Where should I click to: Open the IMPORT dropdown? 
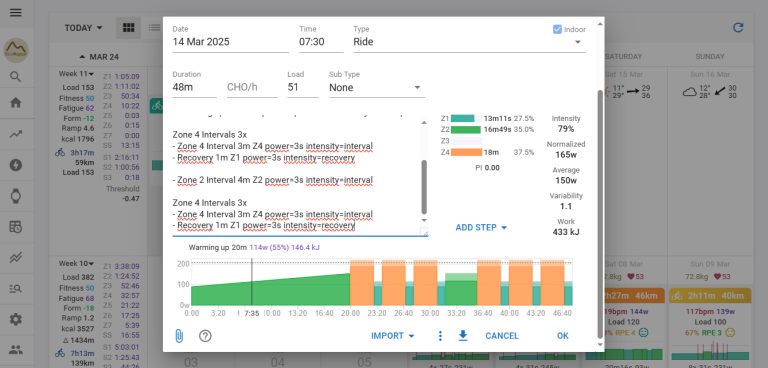pos(393,336)
